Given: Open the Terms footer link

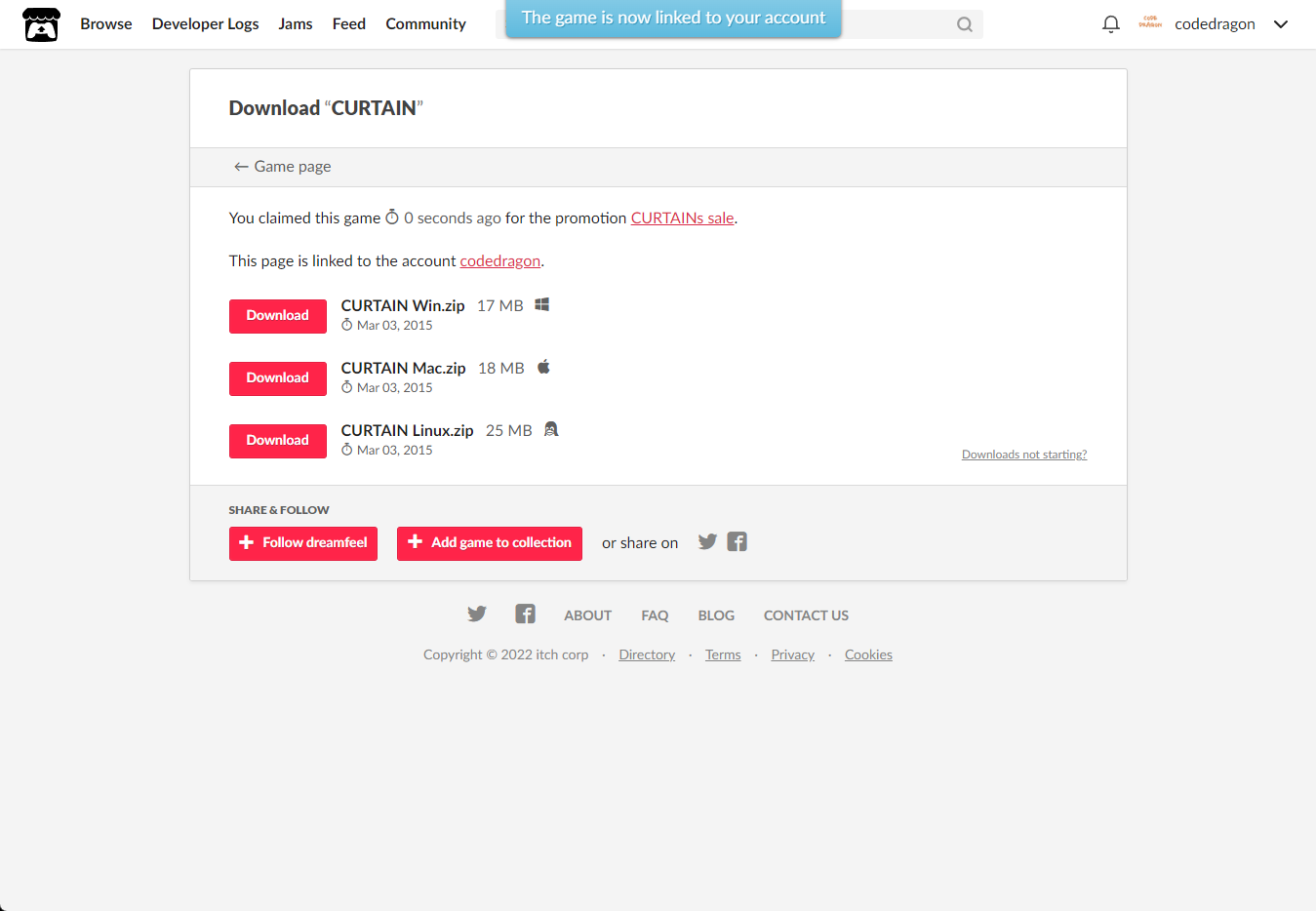Looking at the screenshot, I should click(x=723, y=655).
